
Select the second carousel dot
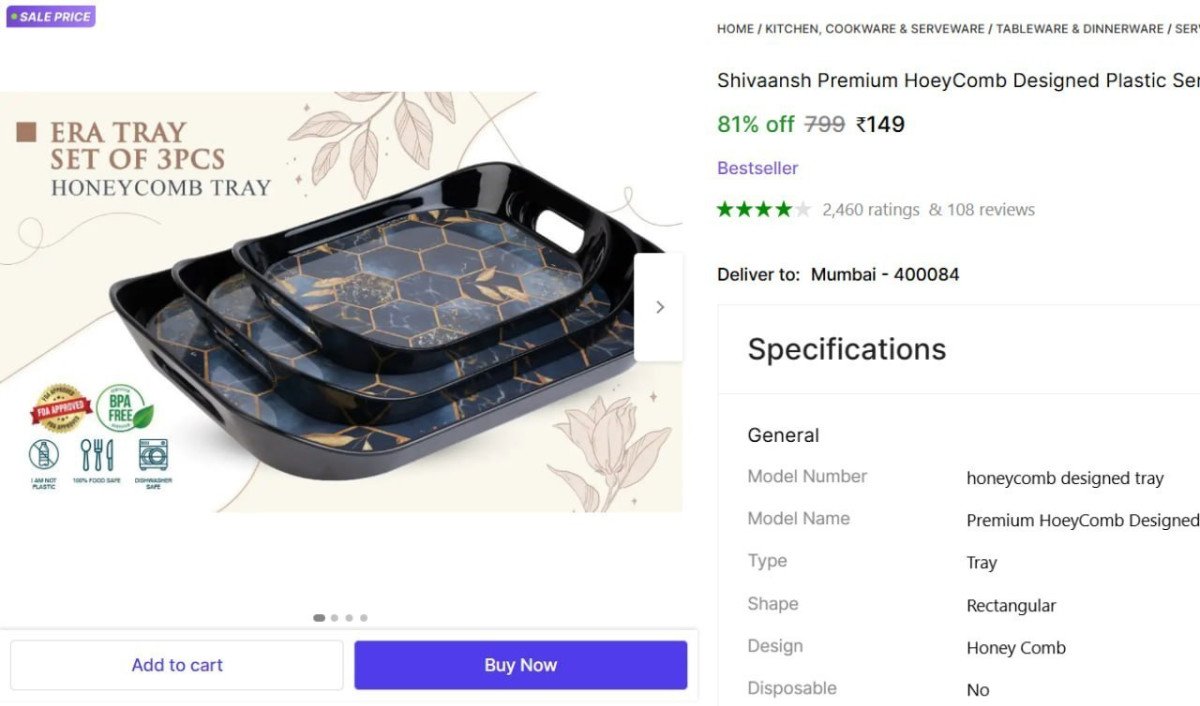click(334, 618)
